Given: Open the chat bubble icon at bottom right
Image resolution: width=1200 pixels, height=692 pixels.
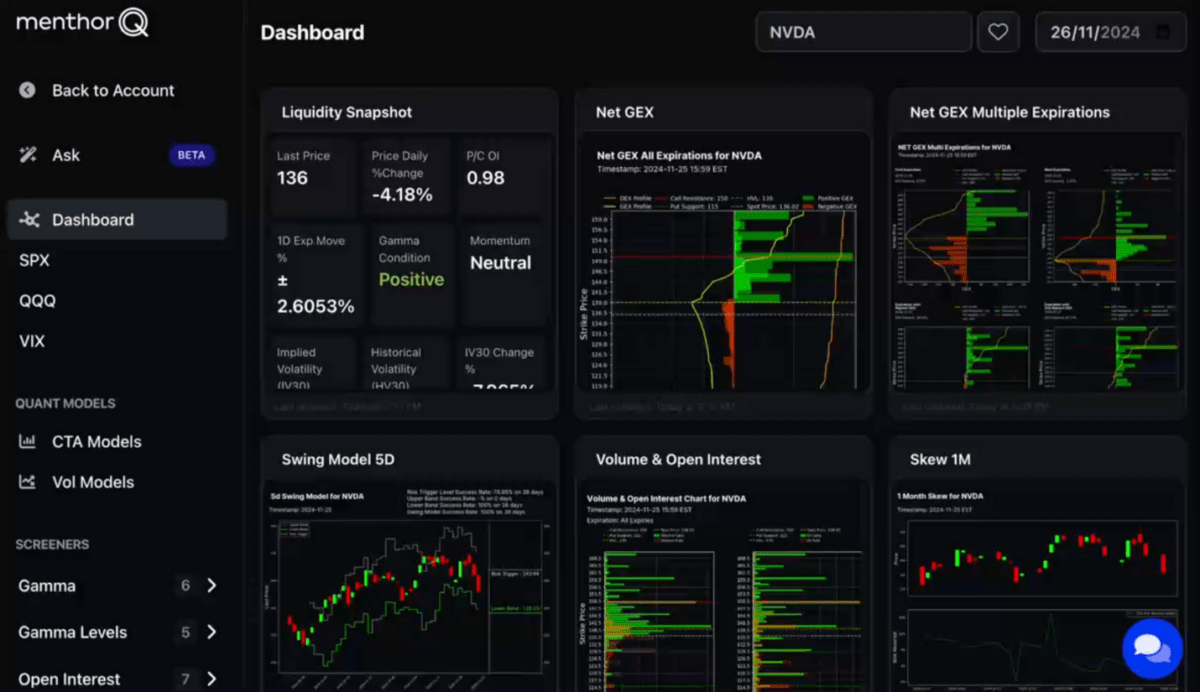Looking at the screenshot, I should (1152, 648).
